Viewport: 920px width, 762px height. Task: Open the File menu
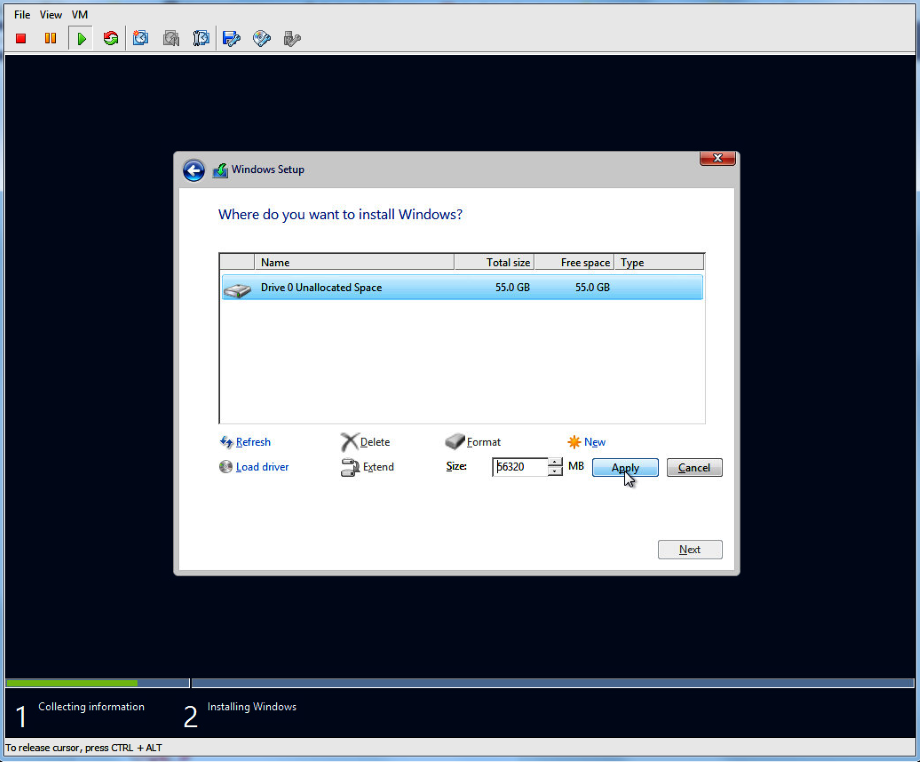pos(22,15)
